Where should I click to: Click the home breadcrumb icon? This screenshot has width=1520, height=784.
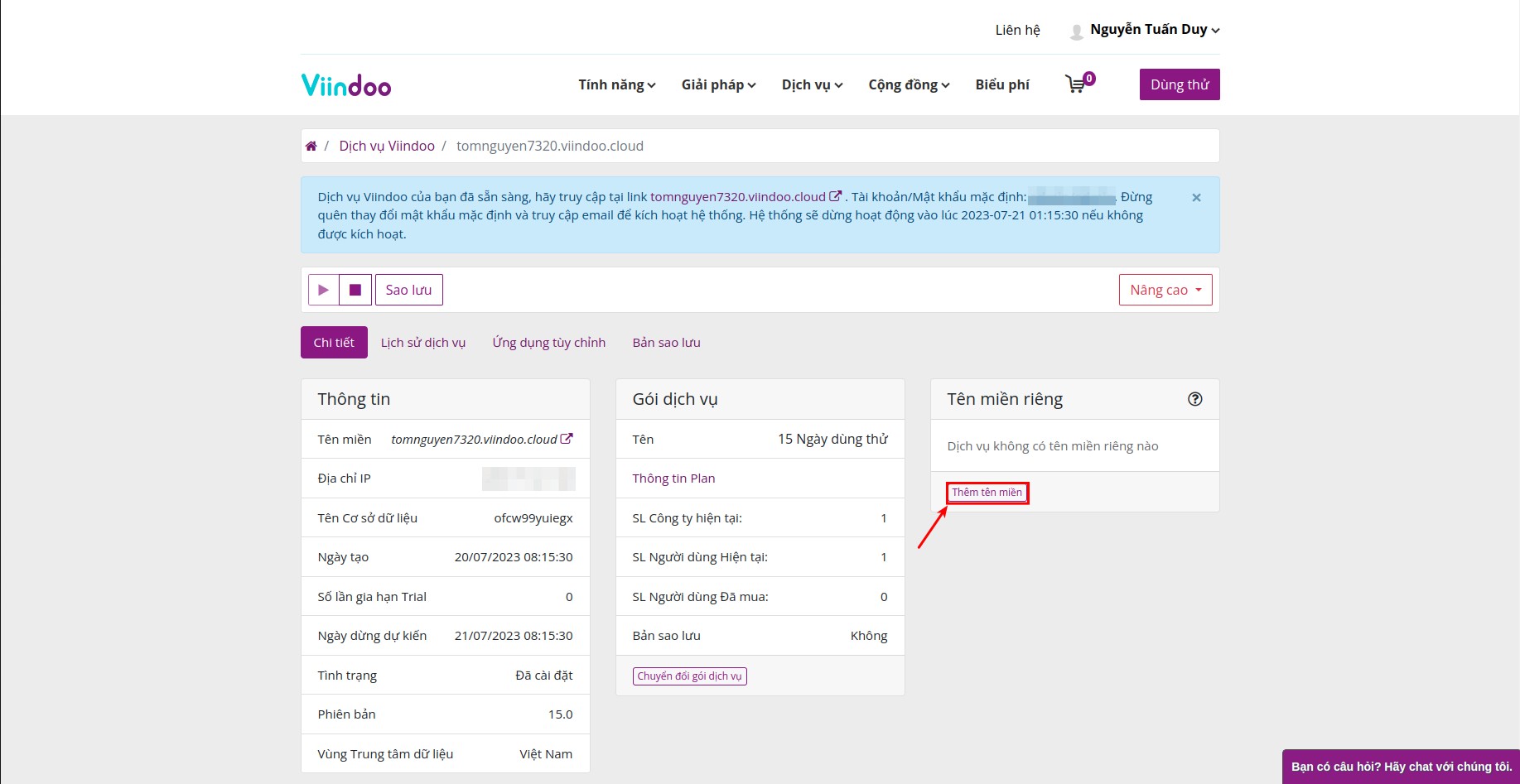point(311,145)
